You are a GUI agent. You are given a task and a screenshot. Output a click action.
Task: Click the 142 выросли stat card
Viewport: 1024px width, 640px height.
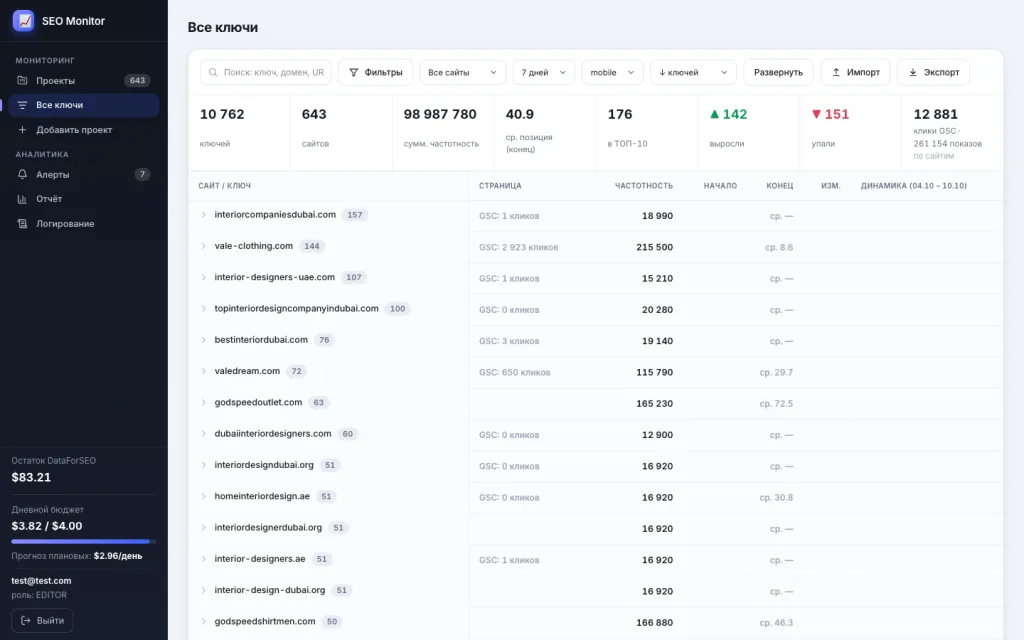[749, 133]
